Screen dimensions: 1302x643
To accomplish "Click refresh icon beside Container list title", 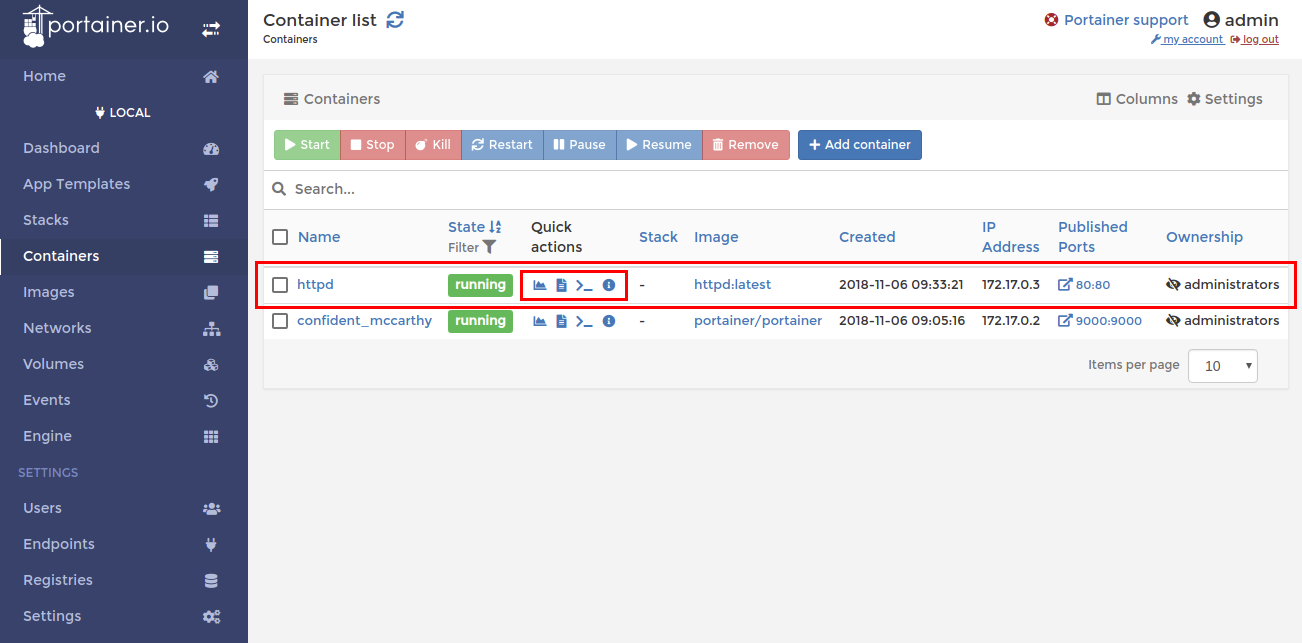I will (395, 20).
